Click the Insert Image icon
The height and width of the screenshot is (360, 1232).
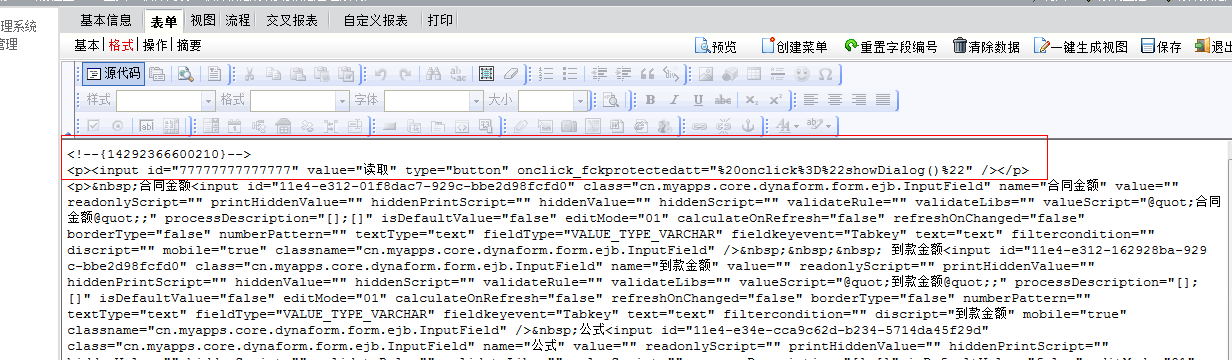(706, 74)
